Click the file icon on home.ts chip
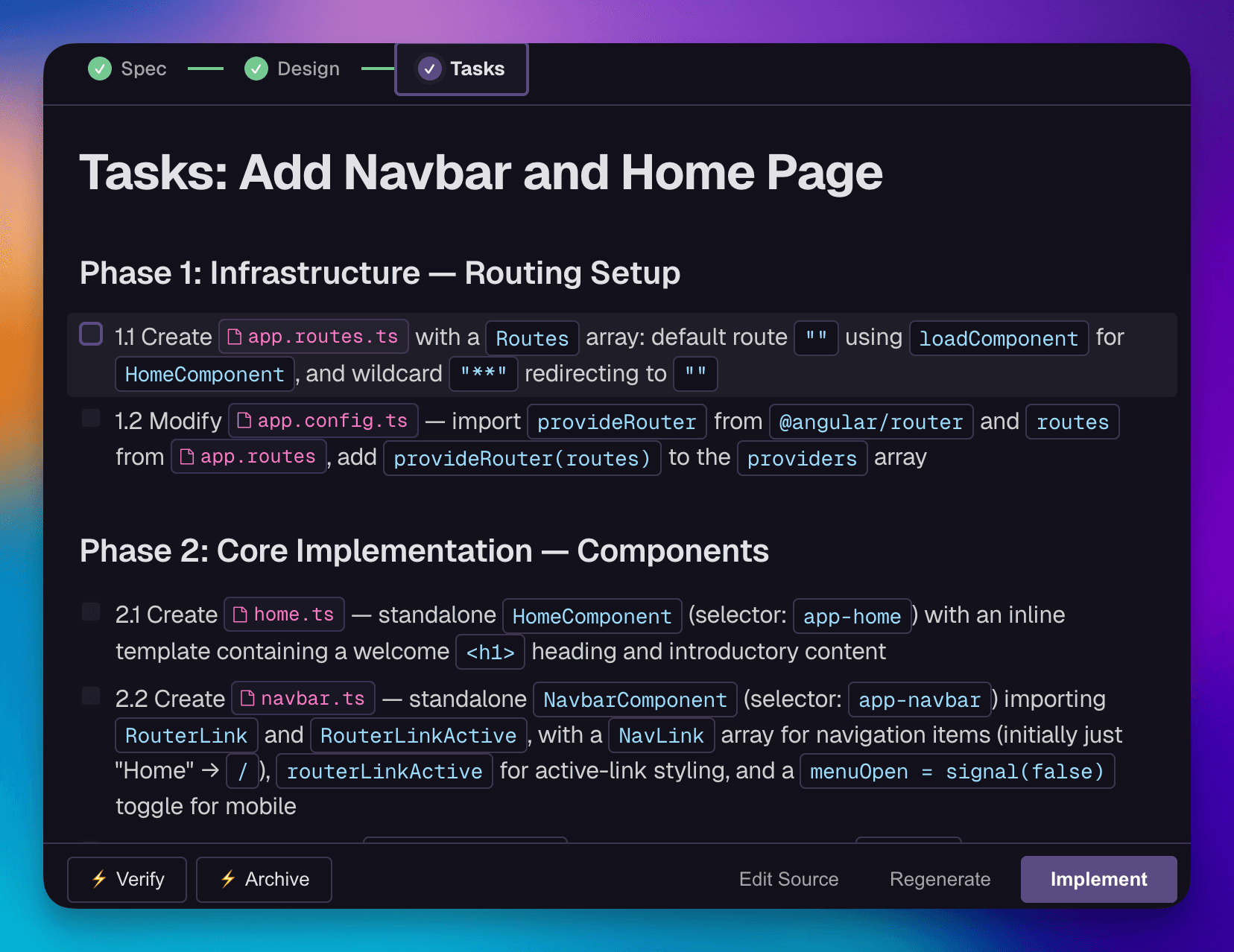Screen dimensions: 1234x952 click(x=240, y=615)
